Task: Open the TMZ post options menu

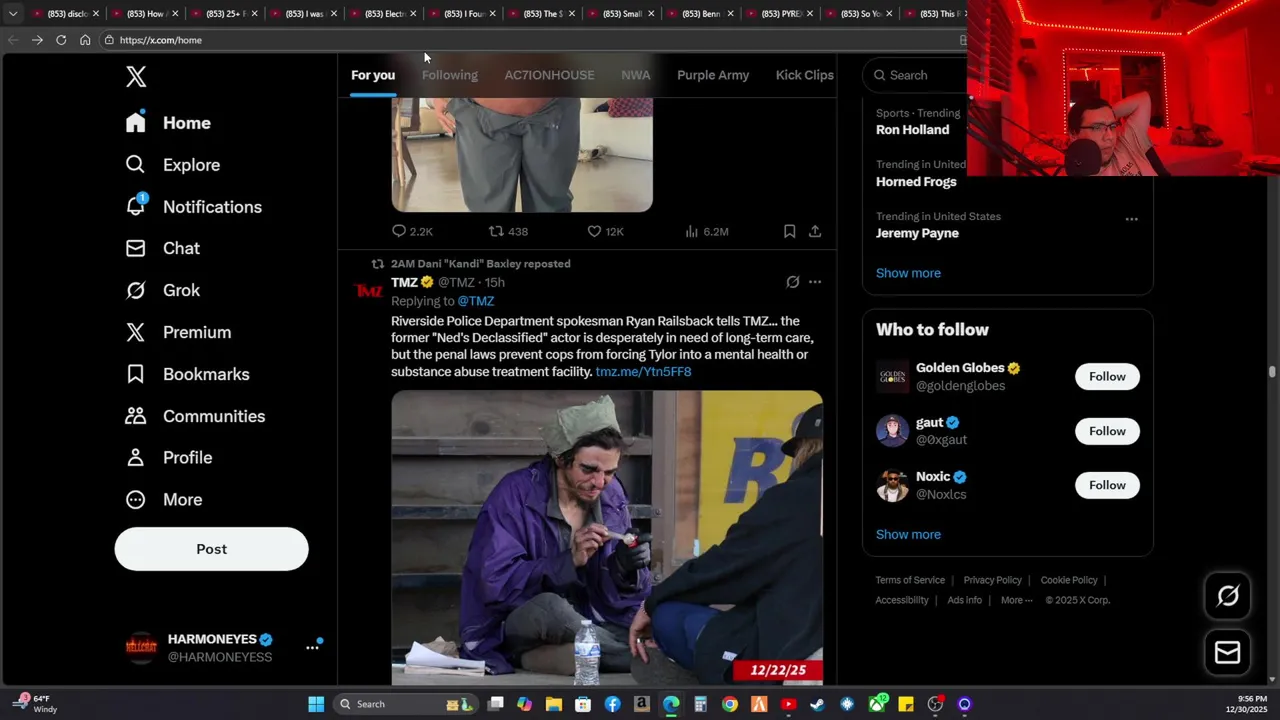Action: (x=815, y=282)
